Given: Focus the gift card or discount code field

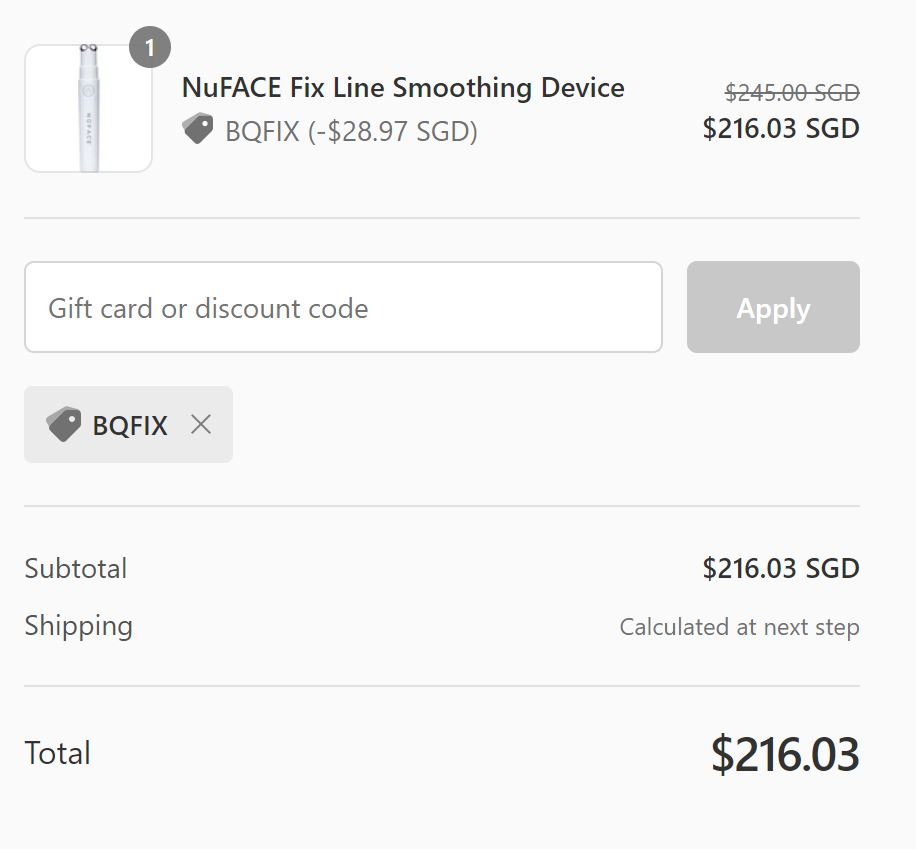Looking at the screenshot, I should point(343,308).
